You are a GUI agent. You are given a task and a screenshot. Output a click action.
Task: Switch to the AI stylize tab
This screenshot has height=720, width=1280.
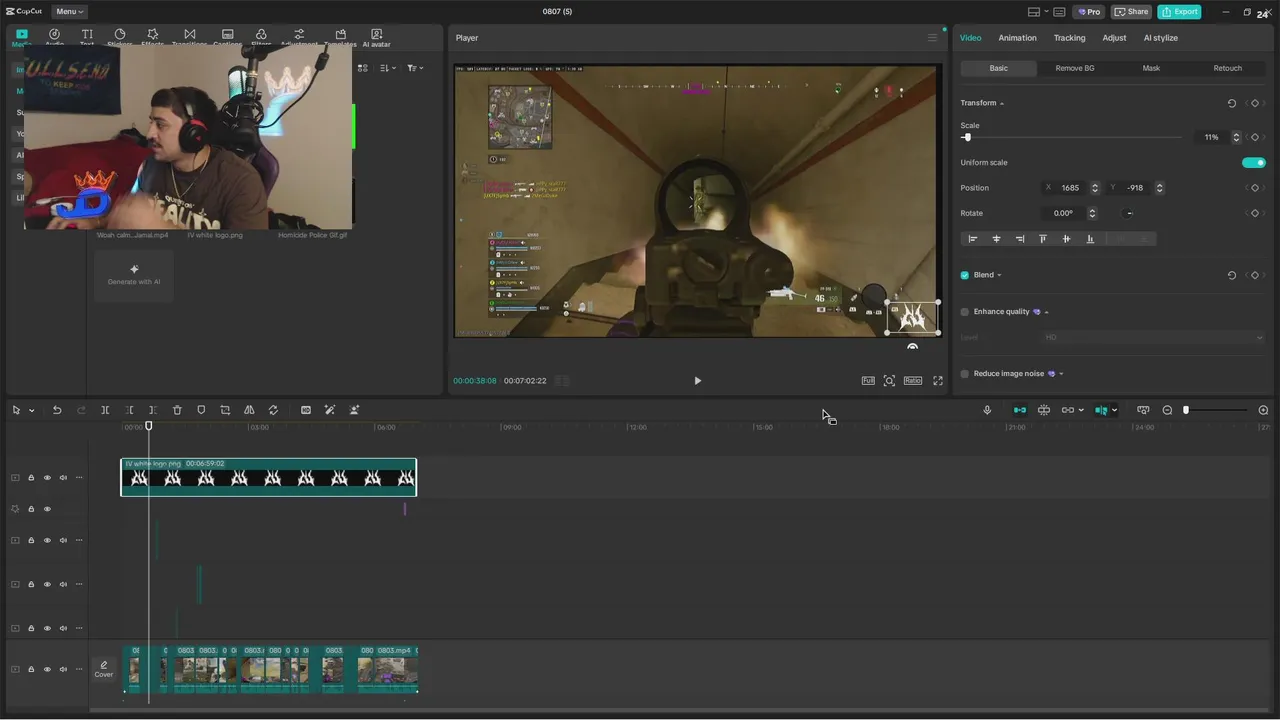(1160, 38)
